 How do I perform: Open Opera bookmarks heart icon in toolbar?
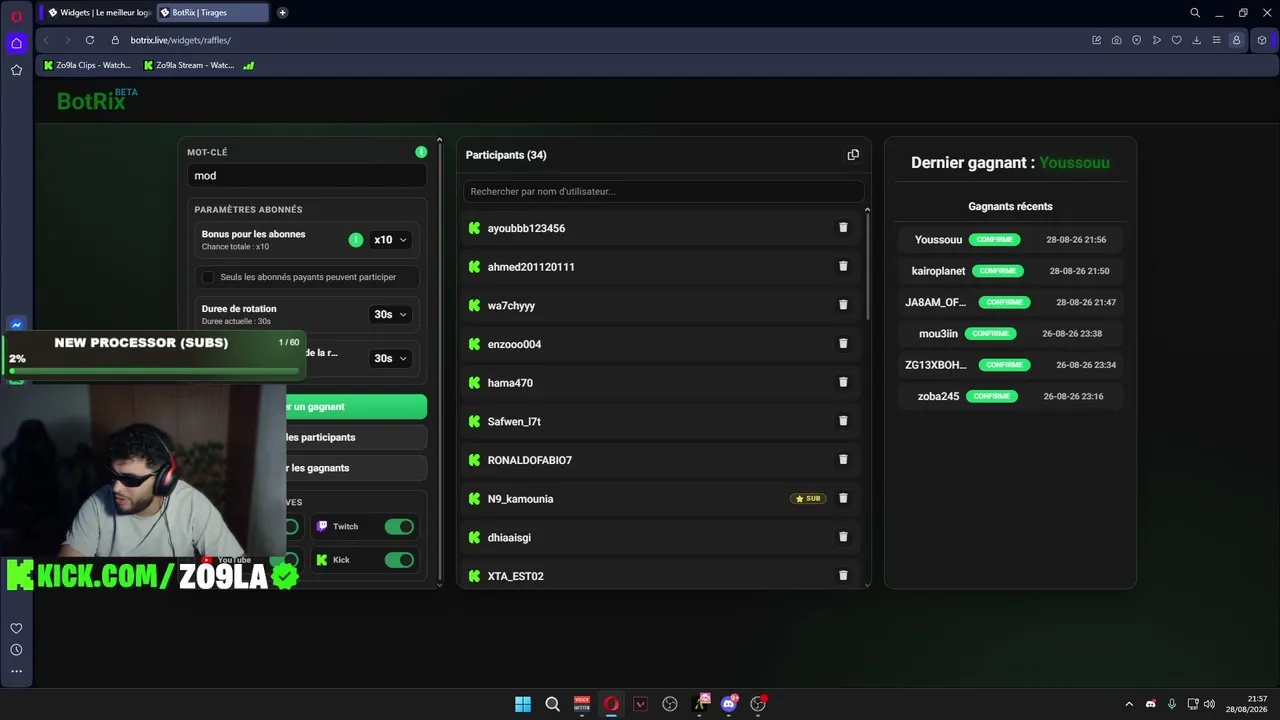pos(1176,40)
